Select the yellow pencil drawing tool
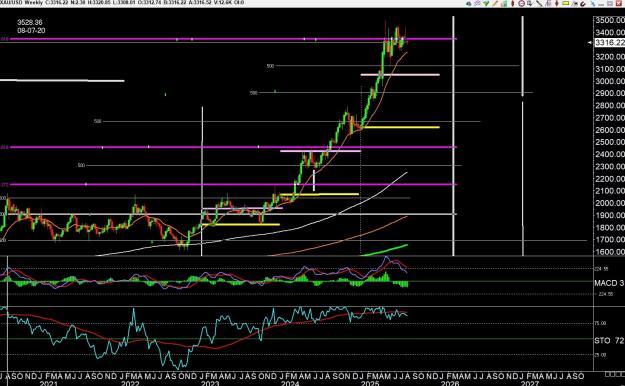 495,3
